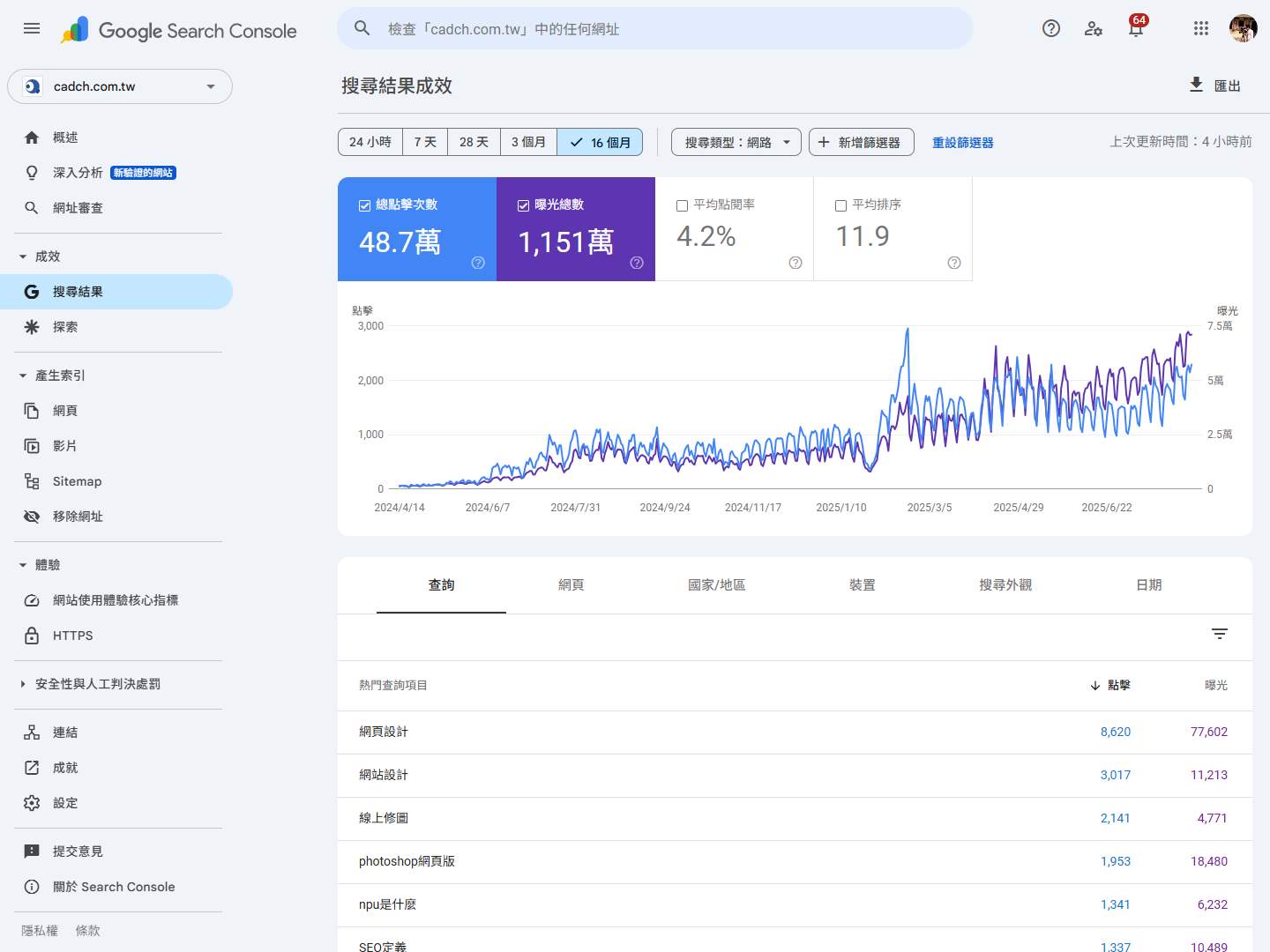
Task: Sort by 點擊 column header
Action: click(1110, 685)
